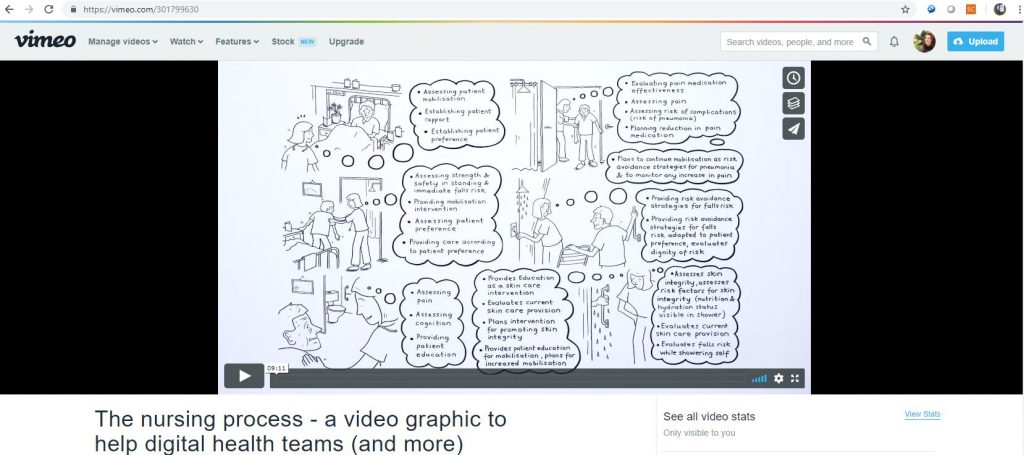Open the View Stats link
1024x455 pixels.
tap(922, 414)
